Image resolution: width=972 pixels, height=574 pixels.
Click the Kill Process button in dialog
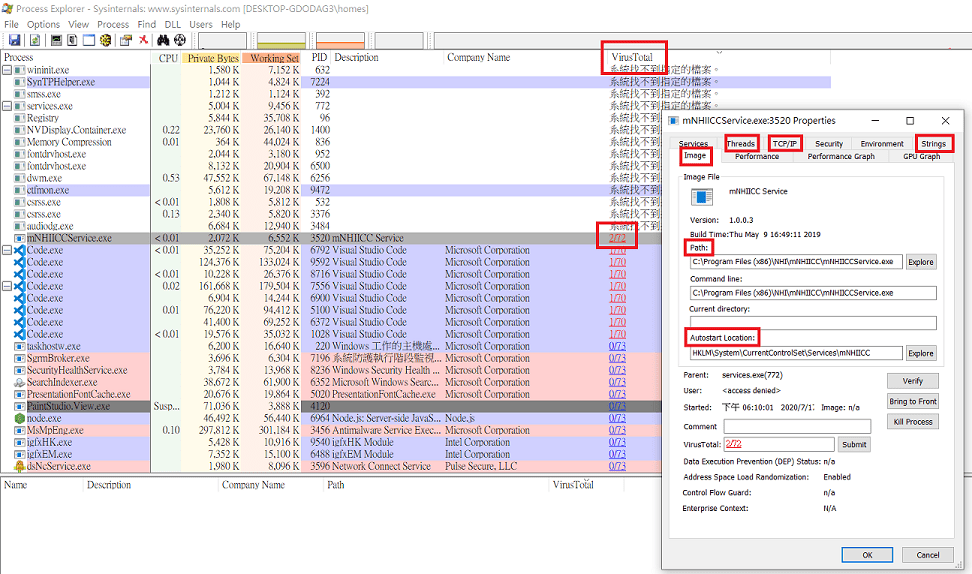tap(912, 422)
